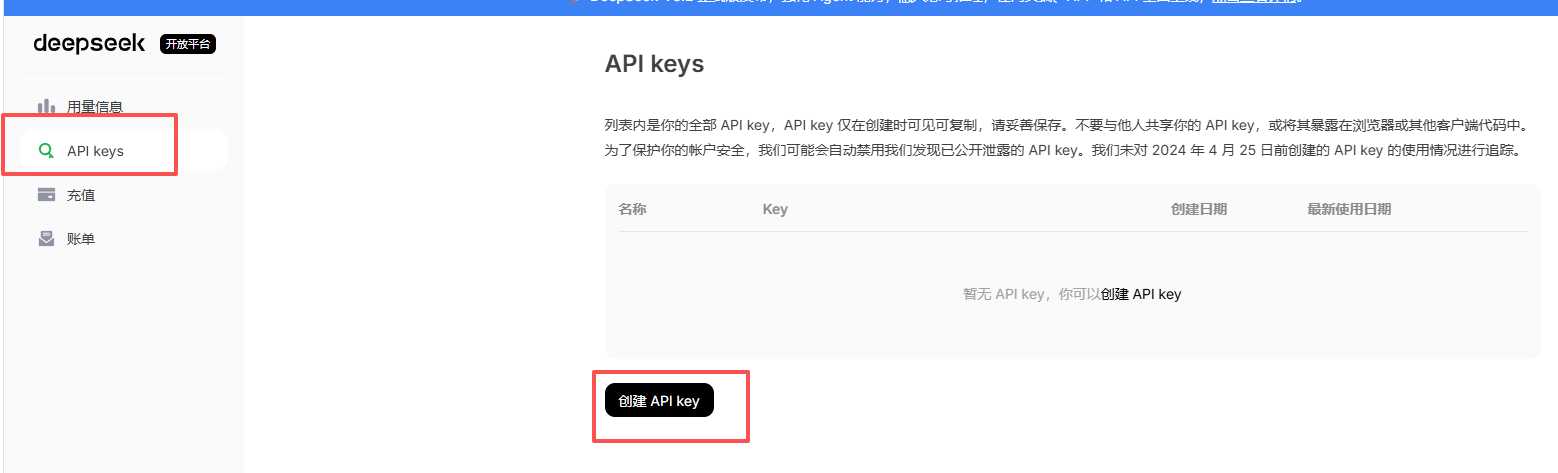Viewport: 1558px width, 473px height.
Task: Click the inbox icon beside 账单
Action: [x=46, y=239]
